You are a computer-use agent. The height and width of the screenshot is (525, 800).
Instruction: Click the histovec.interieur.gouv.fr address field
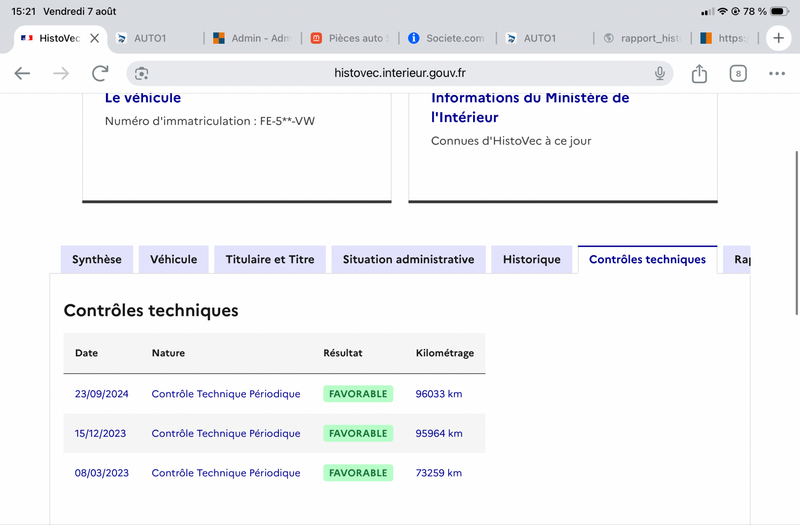pos(400,73)
